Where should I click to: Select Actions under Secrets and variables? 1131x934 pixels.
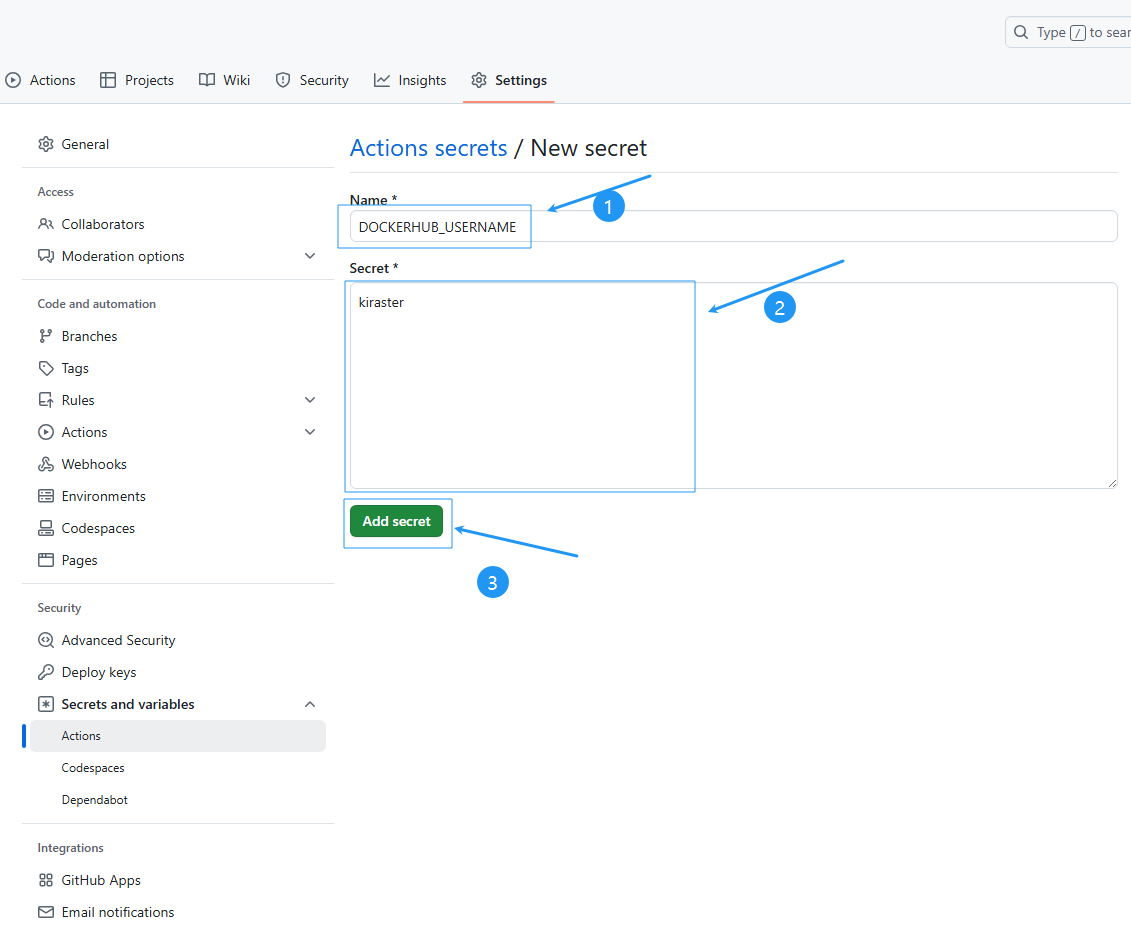177,736
